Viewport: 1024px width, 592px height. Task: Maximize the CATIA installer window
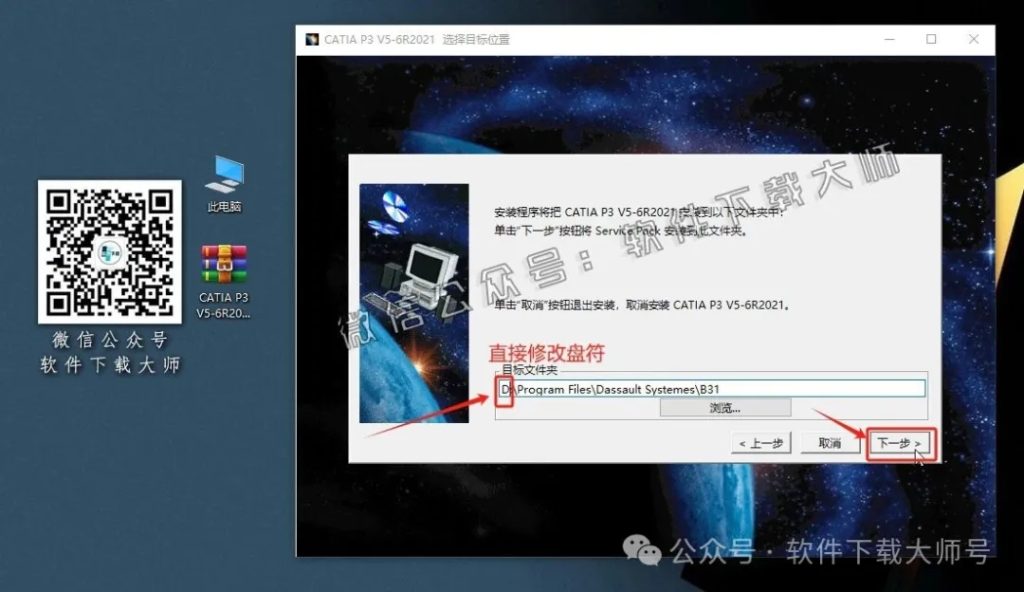coord(931,40)
